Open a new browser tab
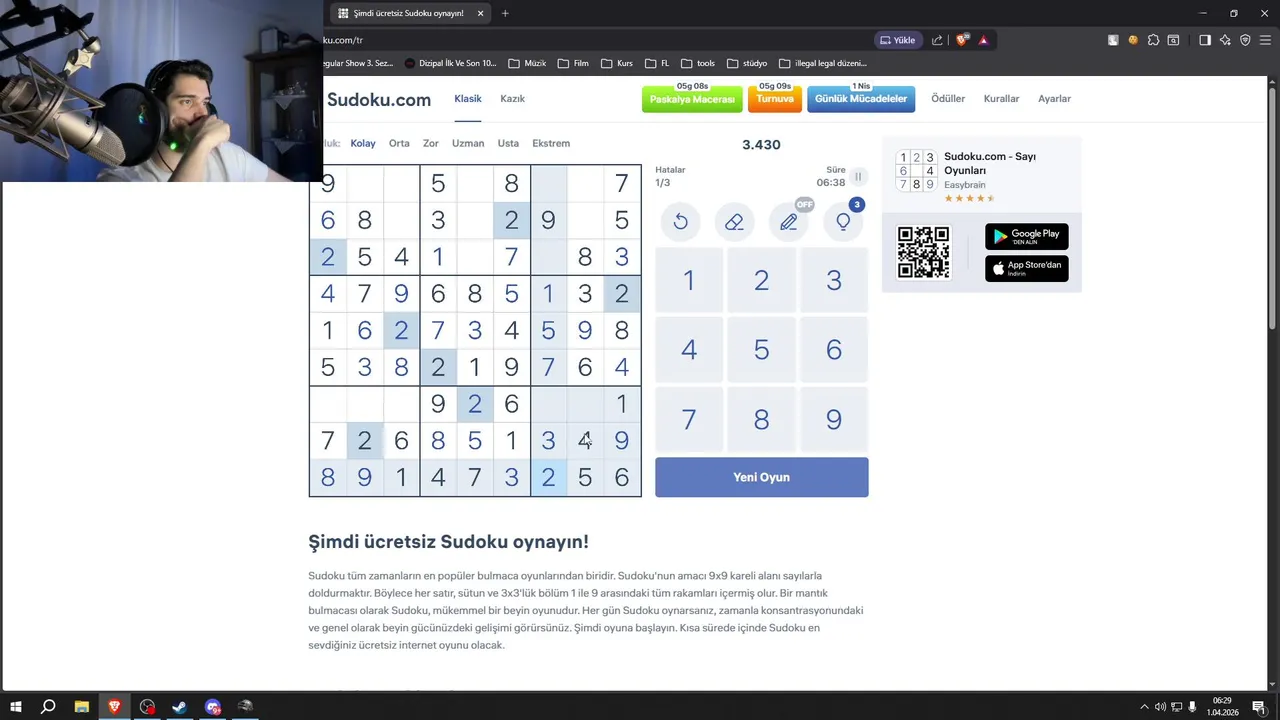 pos(505,13)
